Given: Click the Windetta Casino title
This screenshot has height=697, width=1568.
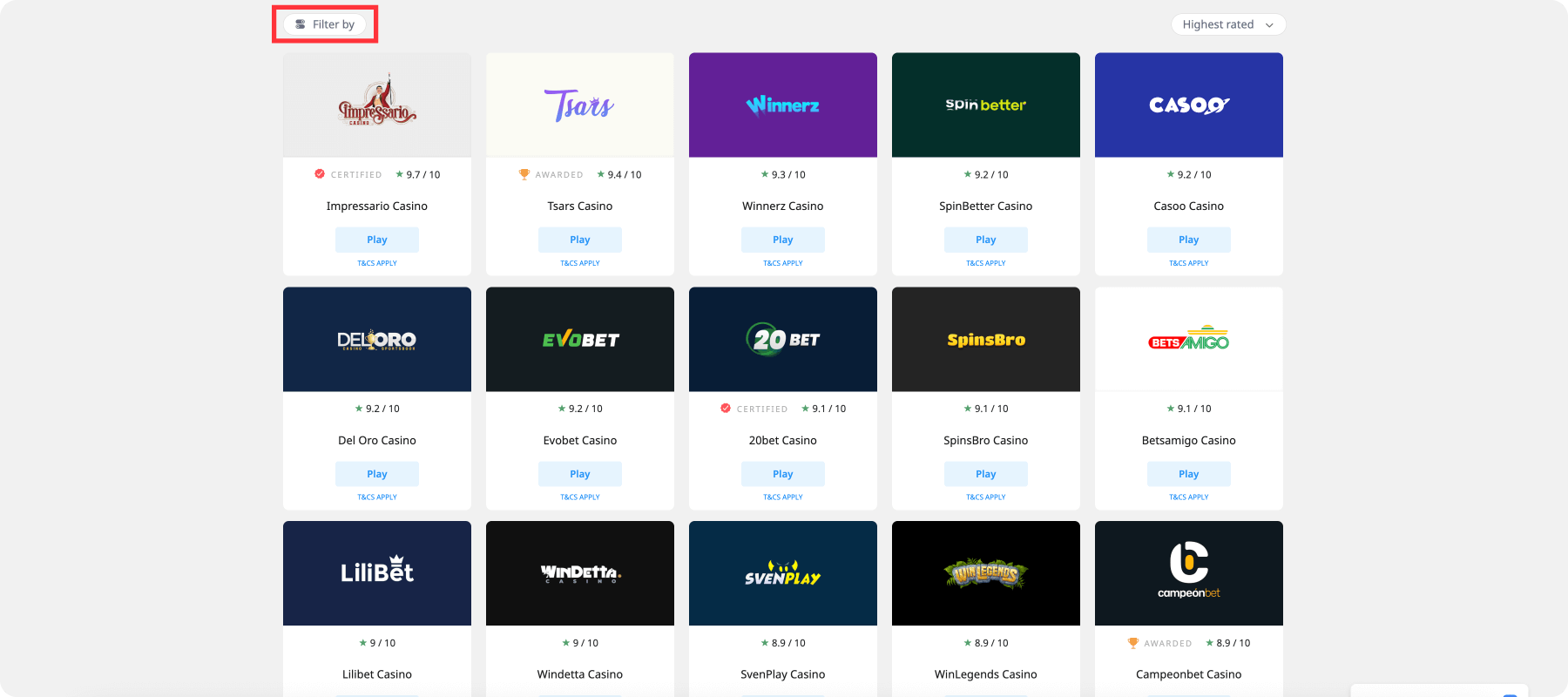Looking at the screenshot, I should 580,674.
